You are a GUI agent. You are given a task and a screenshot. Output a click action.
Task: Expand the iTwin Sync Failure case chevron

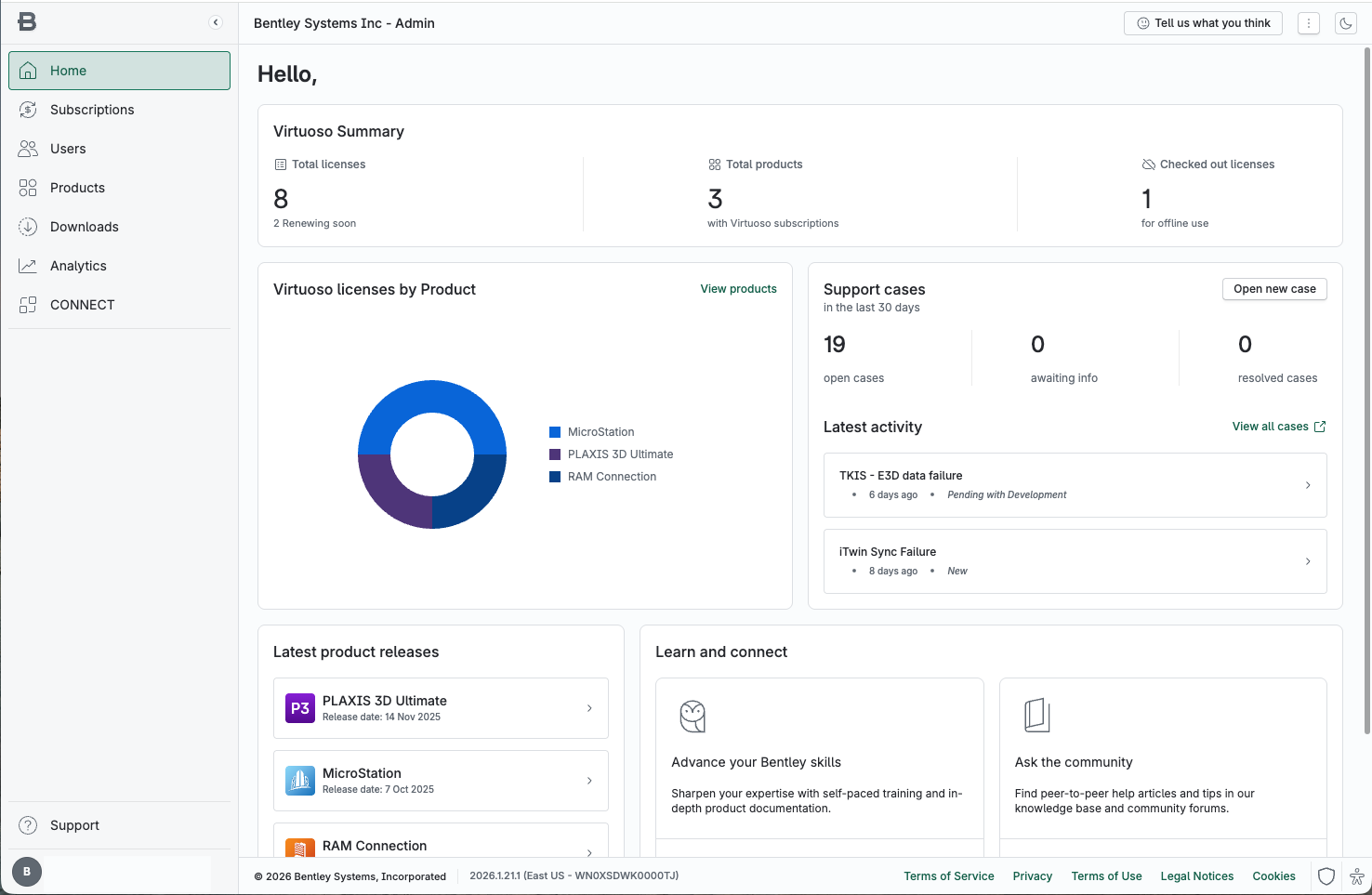[1308, 561]
